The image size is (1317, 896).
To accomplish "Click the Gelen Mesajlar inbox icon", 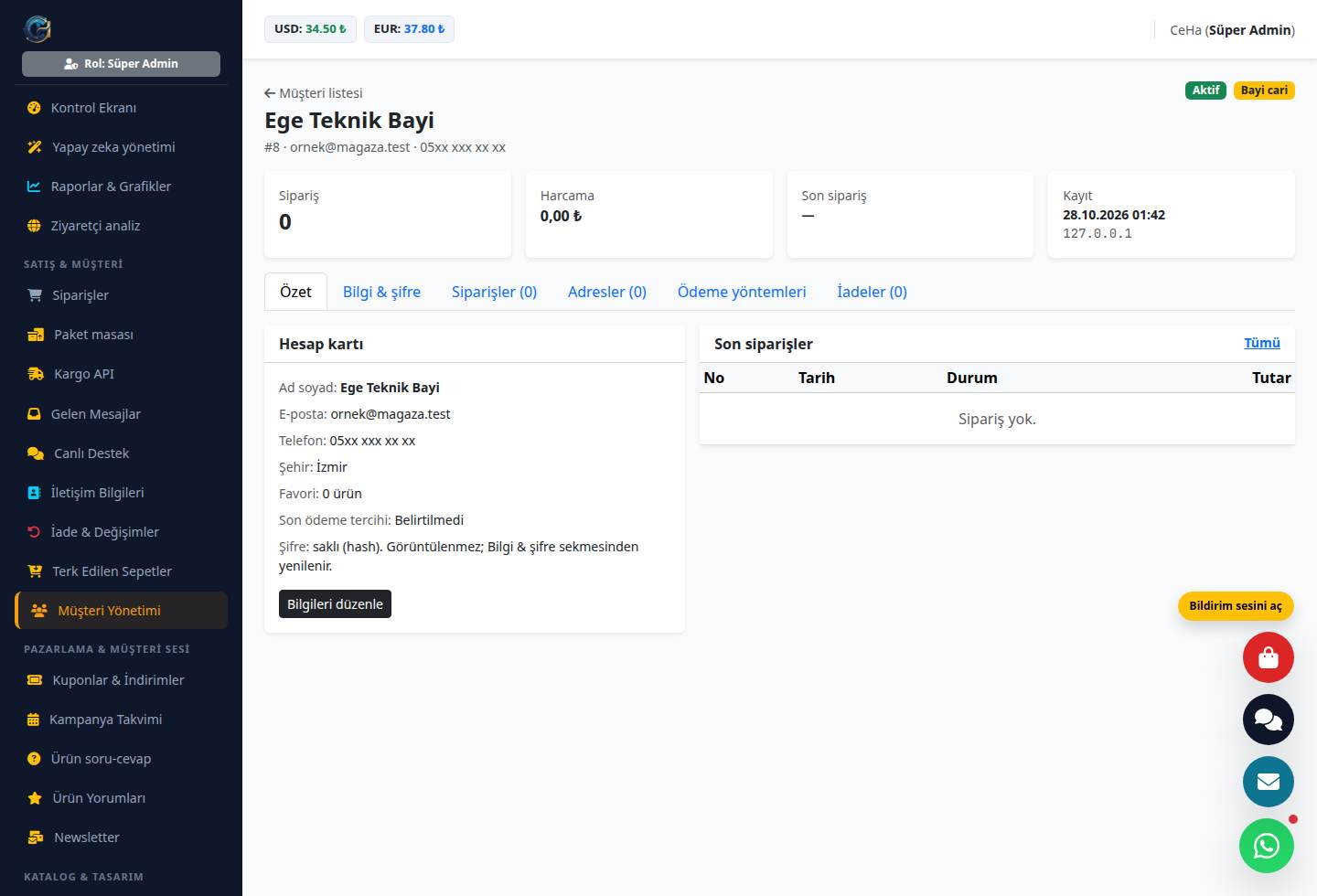I will click(34, 414).
